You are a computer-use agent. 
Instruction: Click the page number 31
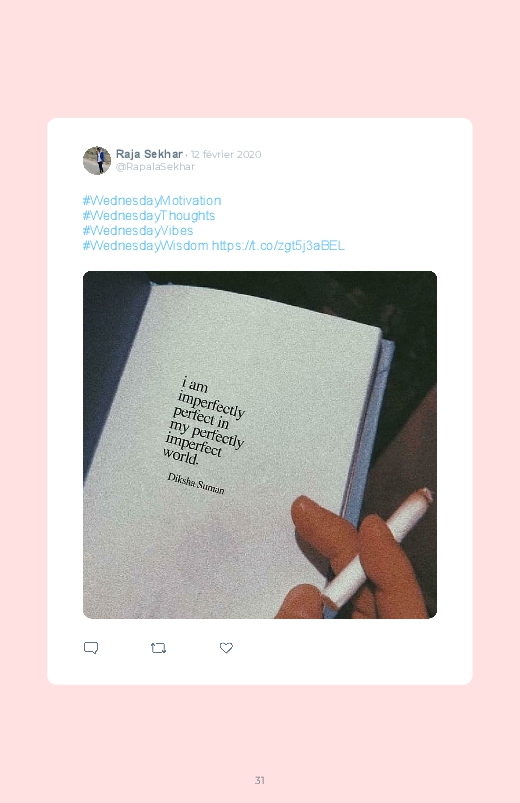pyautogui.click(x=260, y=780)
